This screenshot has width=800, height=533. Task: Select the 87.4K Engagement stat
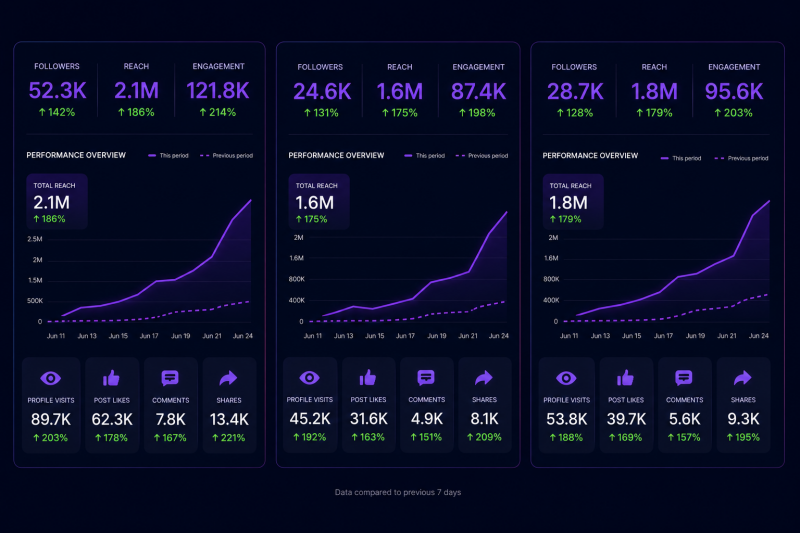(x=478, y=91)
